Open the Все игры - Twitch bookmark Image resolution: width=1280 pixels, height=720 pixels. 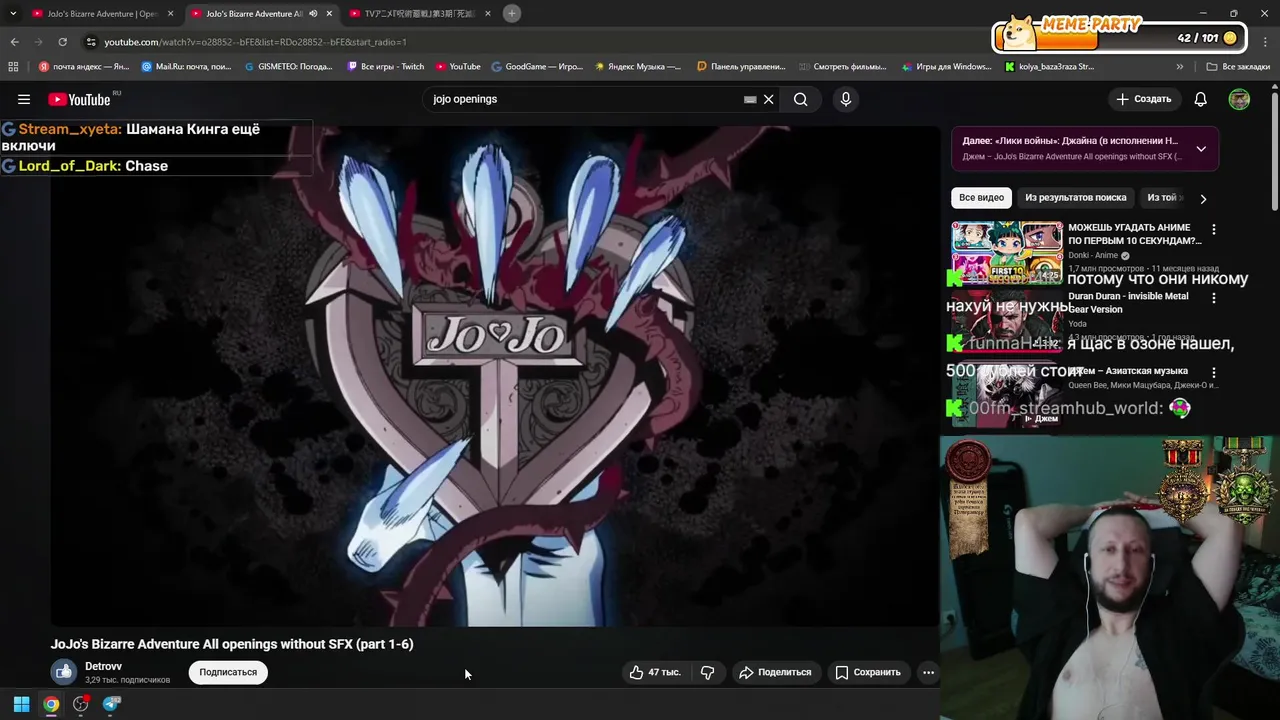point(386,67)
